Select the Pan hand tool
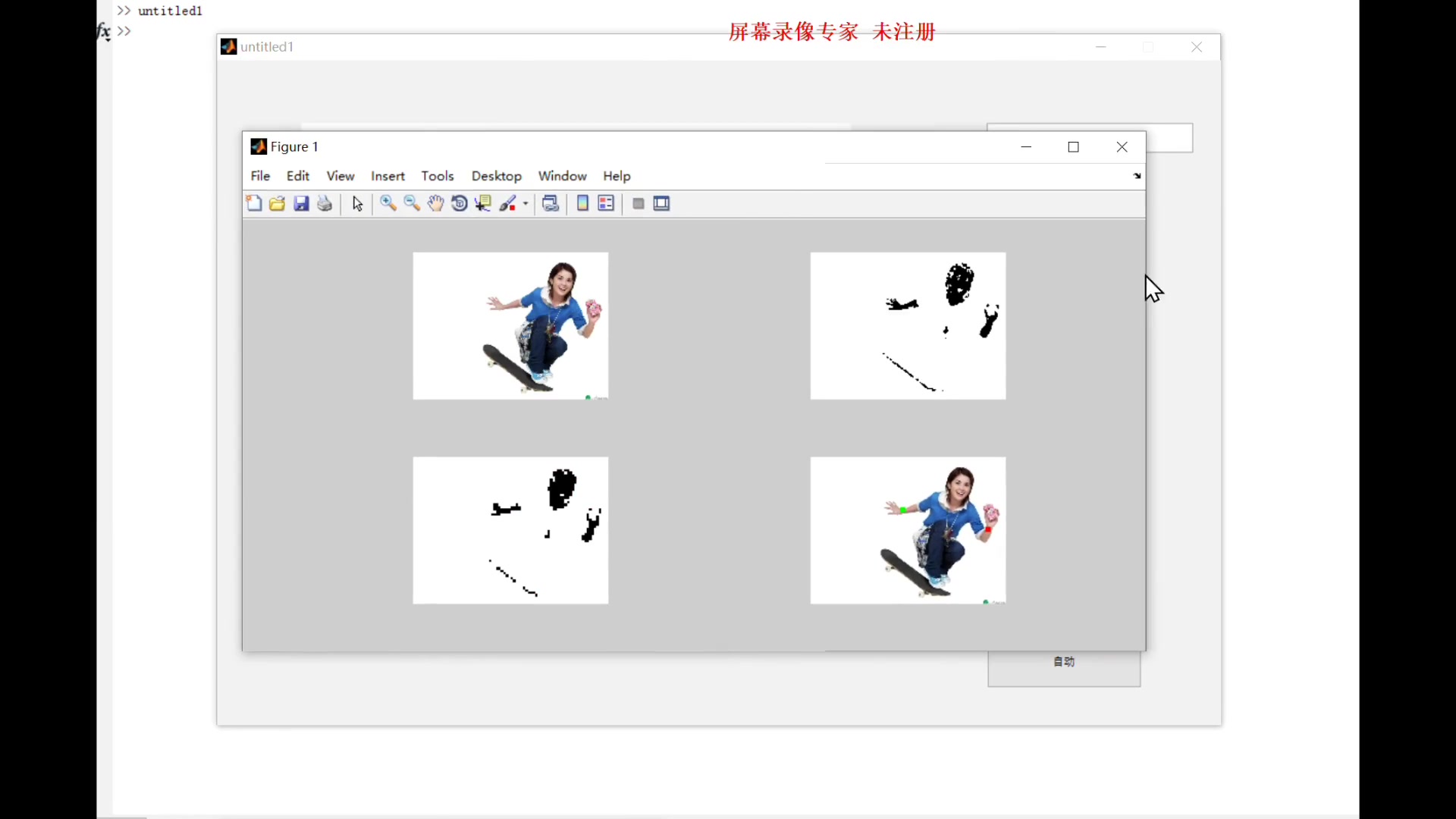Viewport: 1456px width, 819px height. pyautogui.click(x=435, y=203)
